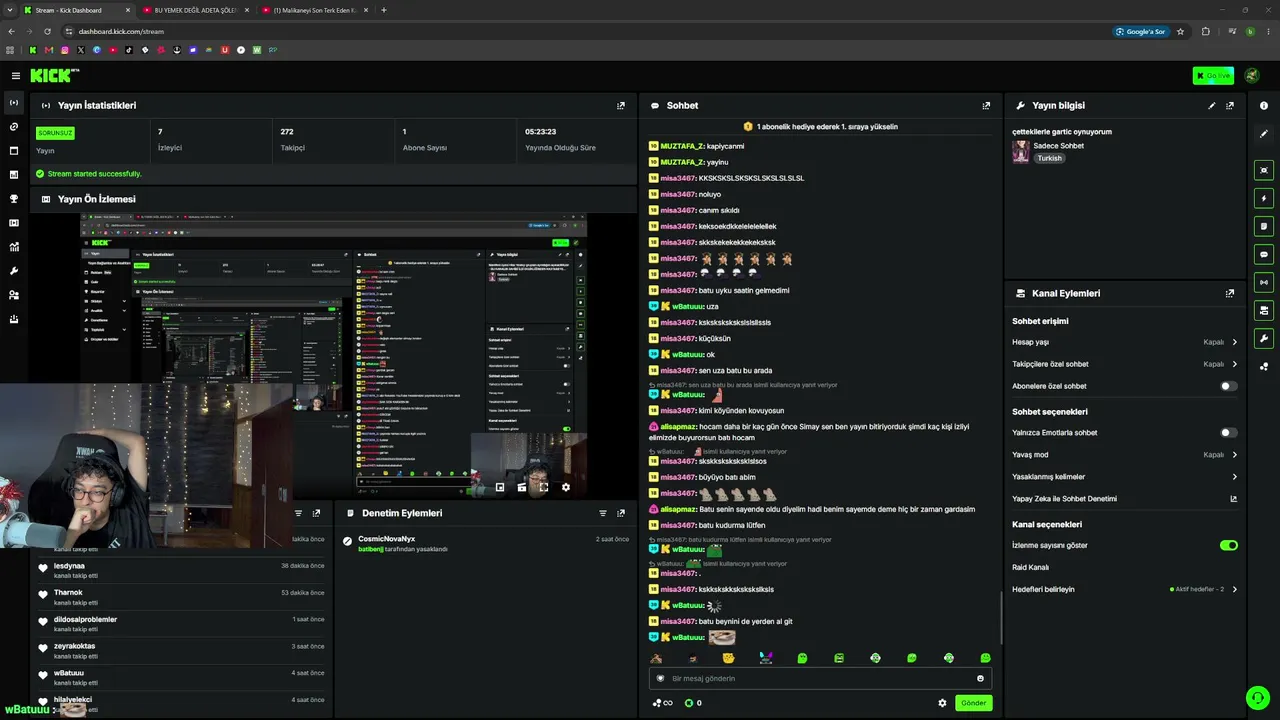Bookmark this page with the star icon
The width and height of the screenshot is (1280, 720).
point(1180,31)
